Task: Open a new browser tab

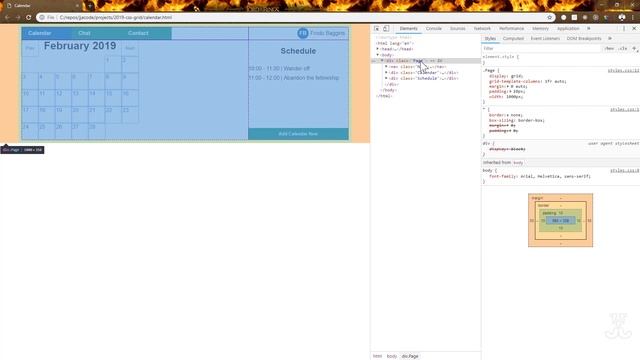Action: (90, 6)
